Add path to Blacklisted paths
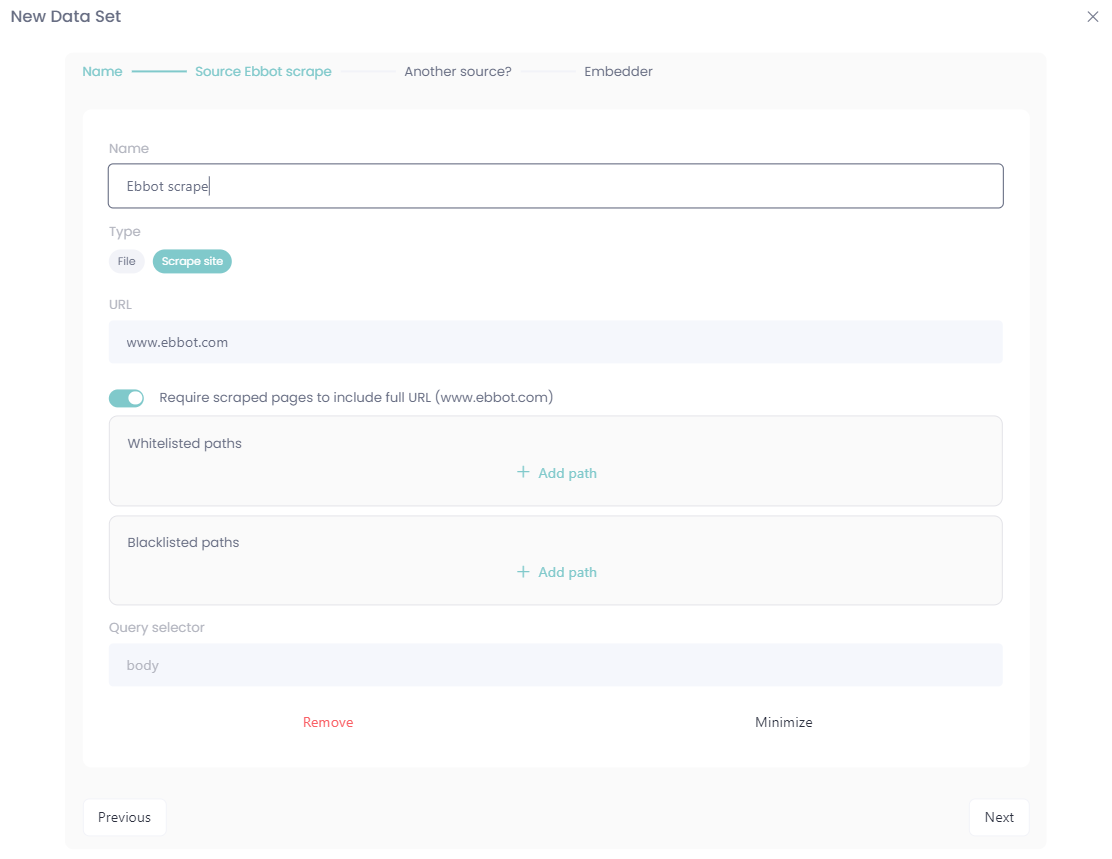 (x=567, y=573)
